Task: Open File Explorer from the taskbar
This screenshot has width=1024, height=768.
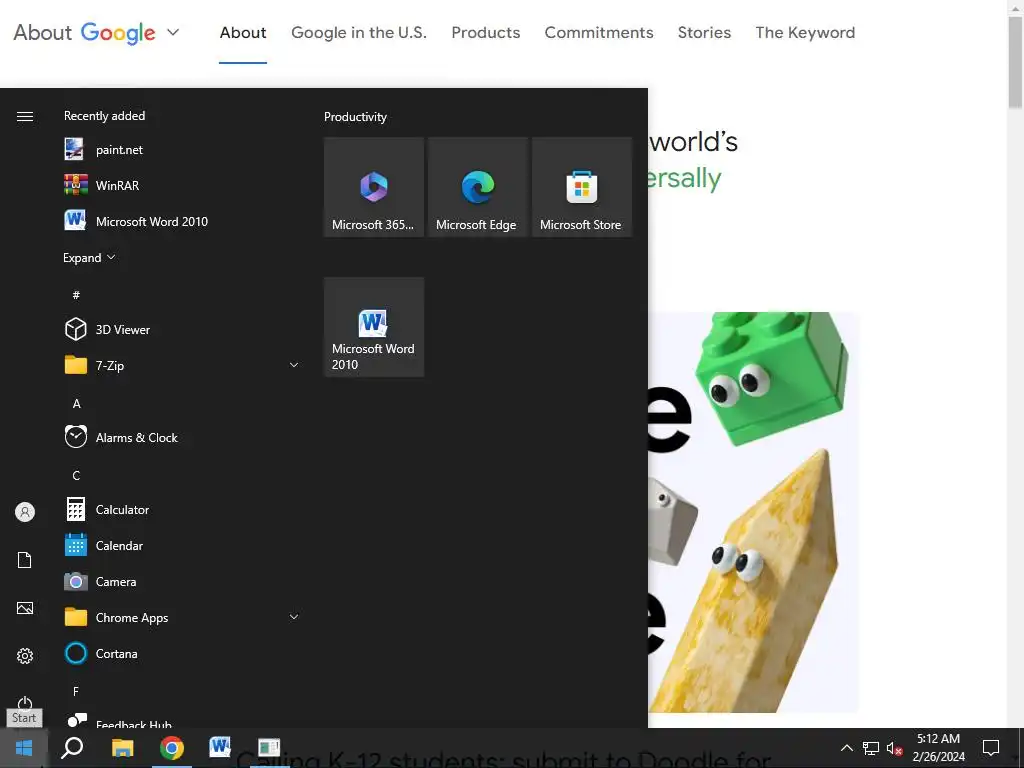Action: [x=122, y=748]
